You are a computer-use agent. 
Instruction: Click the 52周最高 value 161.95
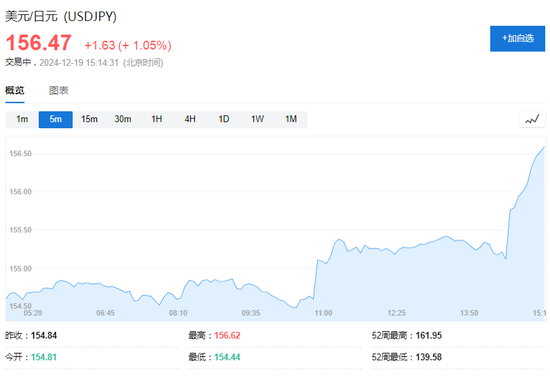tap(429, 336)
